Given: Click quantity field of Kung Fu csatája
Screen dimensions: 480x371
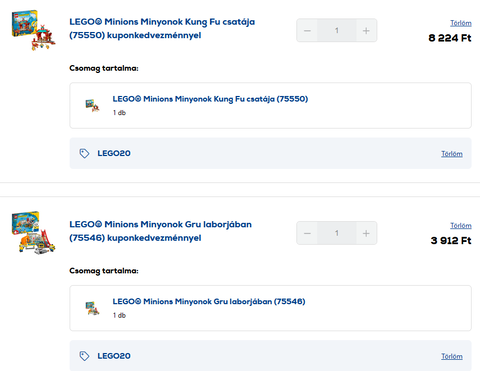Looking at the screenshot, I should pos(337,30).
